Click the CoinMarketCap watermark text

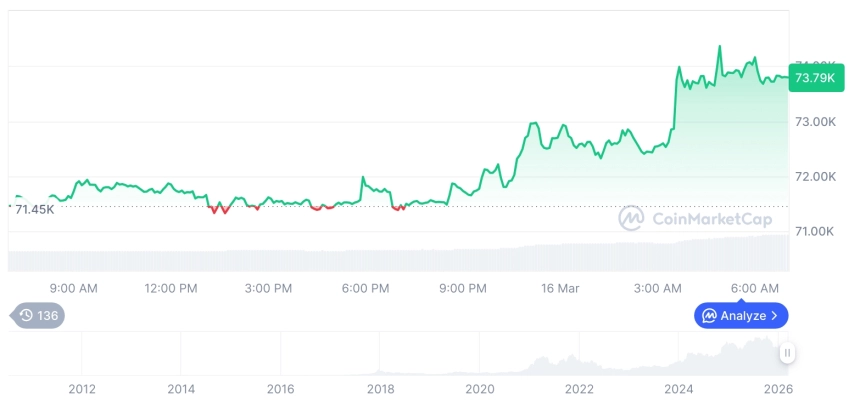coord(697,218)
